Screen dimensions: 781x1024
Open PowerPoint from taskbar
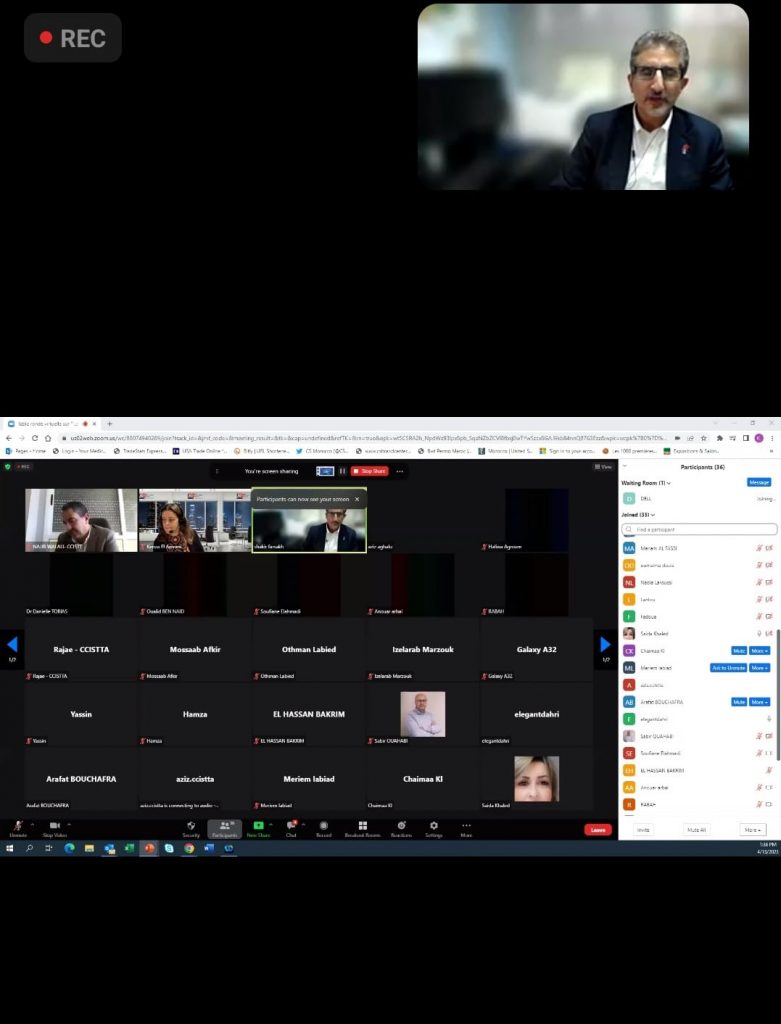(149, 848)
